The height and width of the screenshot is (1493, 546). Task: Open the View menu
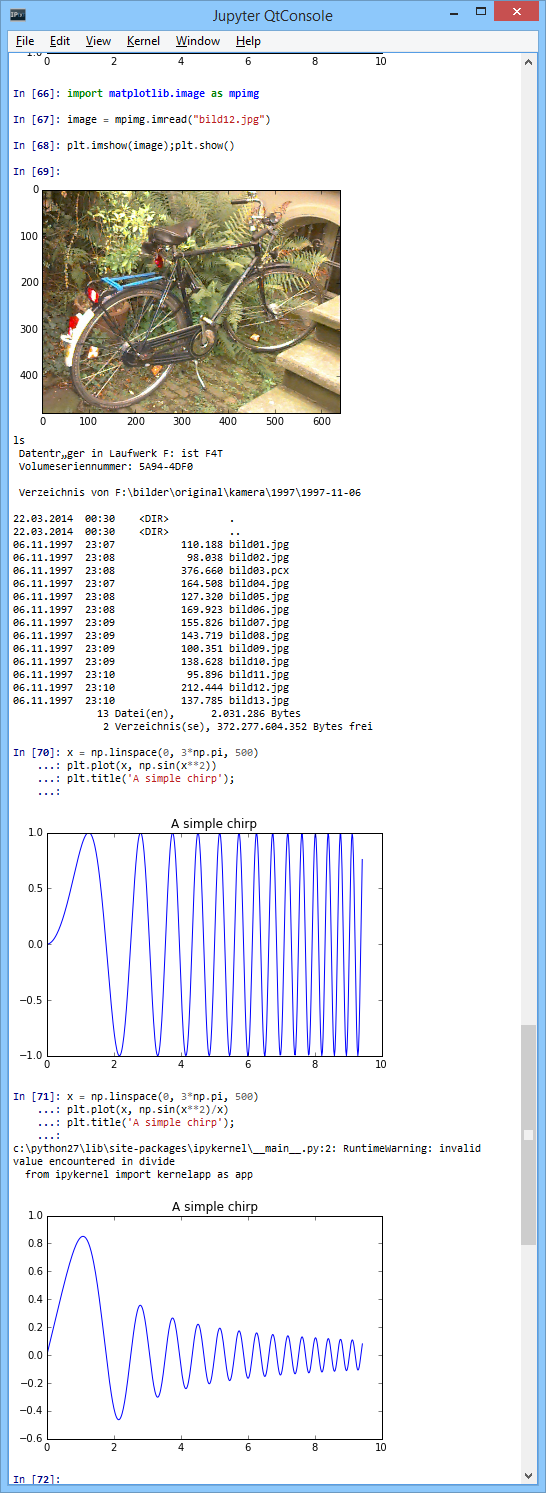click(98, 41)
